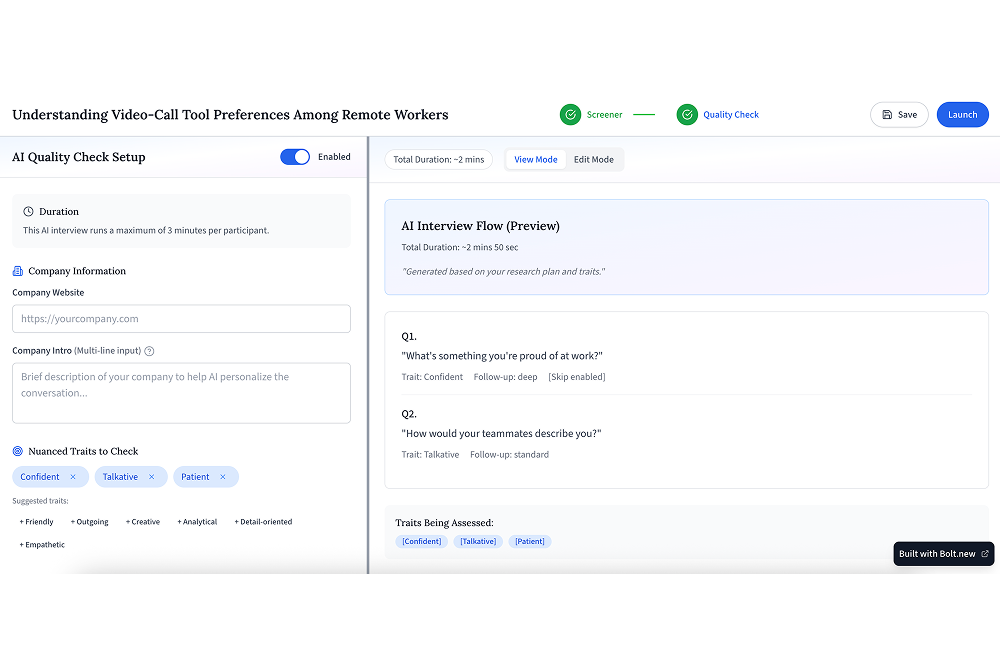The width and height of the screenshot is (1000, 666).
Task: Click the Total Duration ~2 mins pill
Action: [439, 159]
